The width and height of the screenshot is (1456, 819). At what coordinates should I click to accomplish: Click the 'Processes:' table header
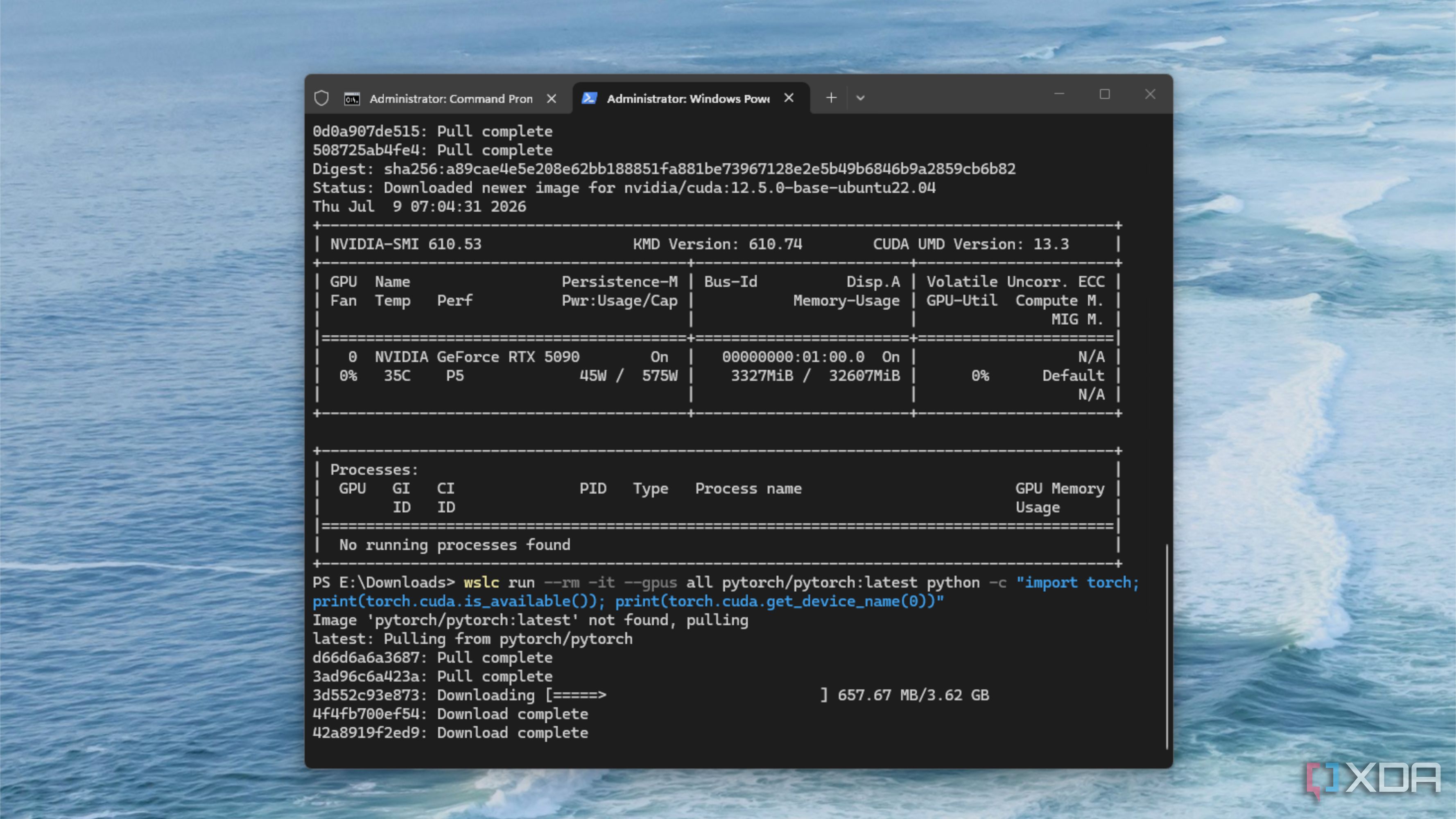click(374, 470)
